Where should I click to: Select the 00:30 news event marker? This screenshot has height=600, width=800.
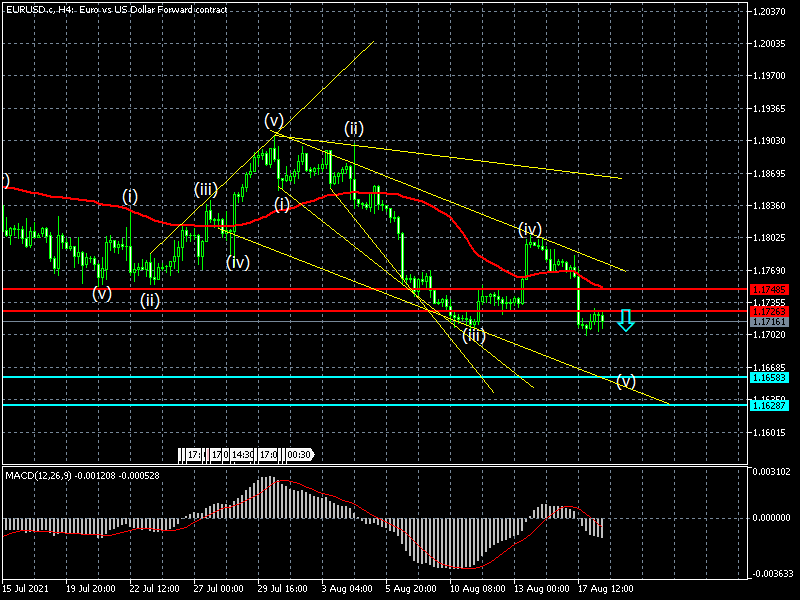(299, 455)
